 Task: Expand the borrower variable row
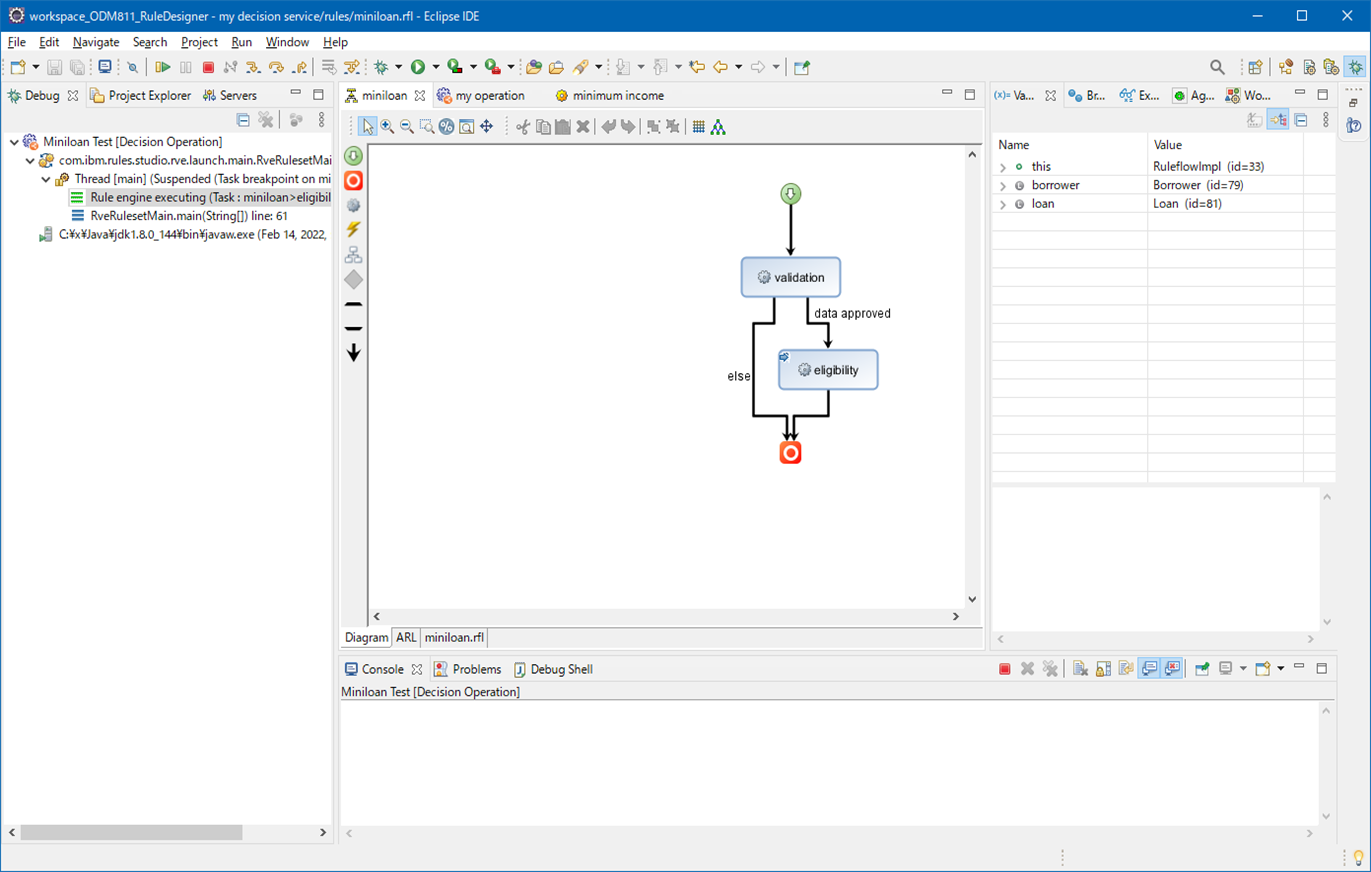(1003, 185)
